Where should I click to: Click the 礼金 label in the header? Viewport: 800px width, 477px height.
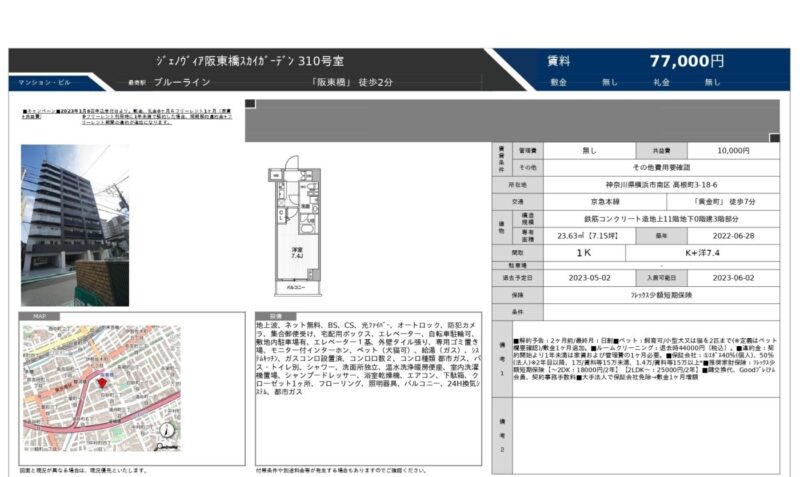(x=661, y=83)
